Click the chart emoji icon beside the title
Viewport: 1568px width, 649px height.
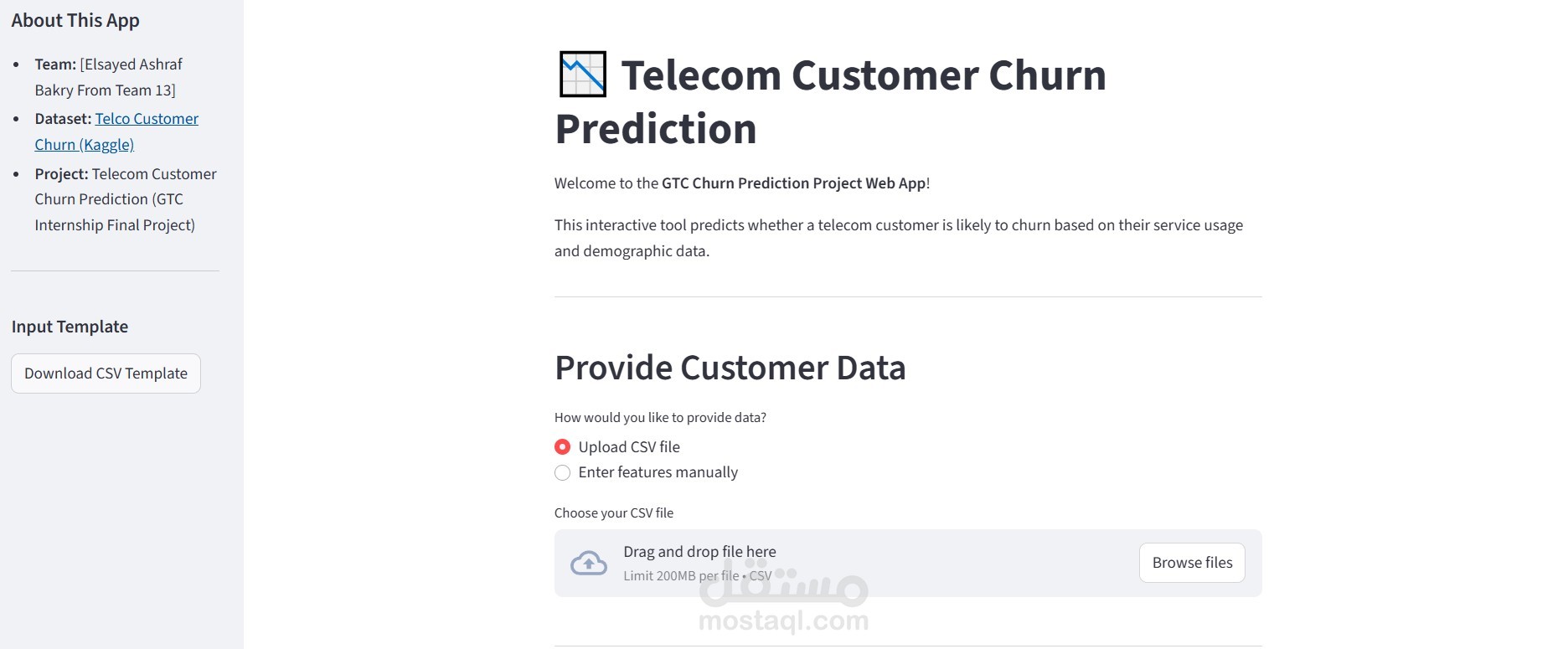tap(582, 75)
